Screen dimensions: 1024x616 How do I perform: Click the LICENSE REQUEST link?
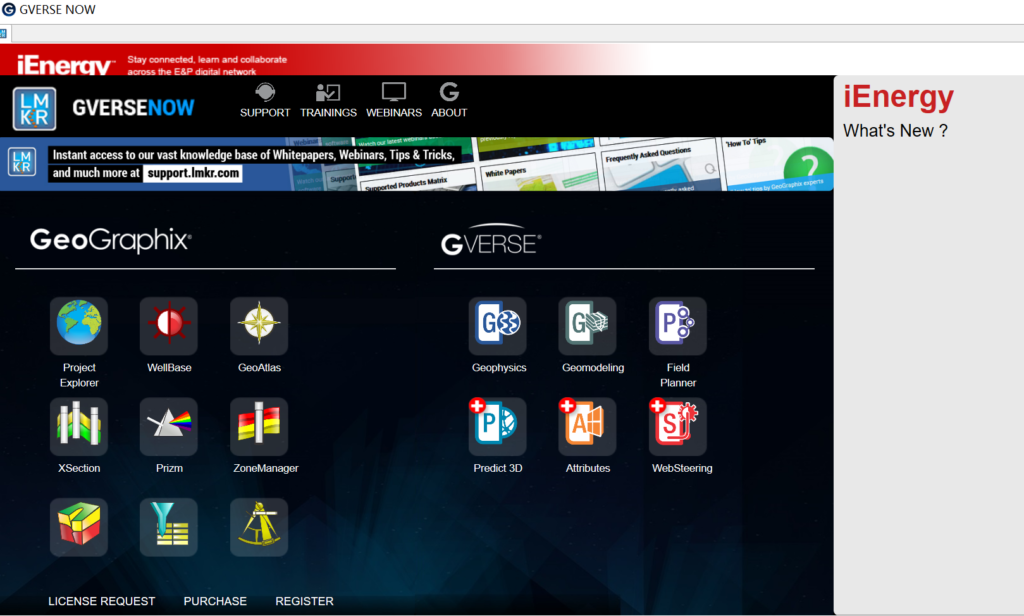pos(102,601)
